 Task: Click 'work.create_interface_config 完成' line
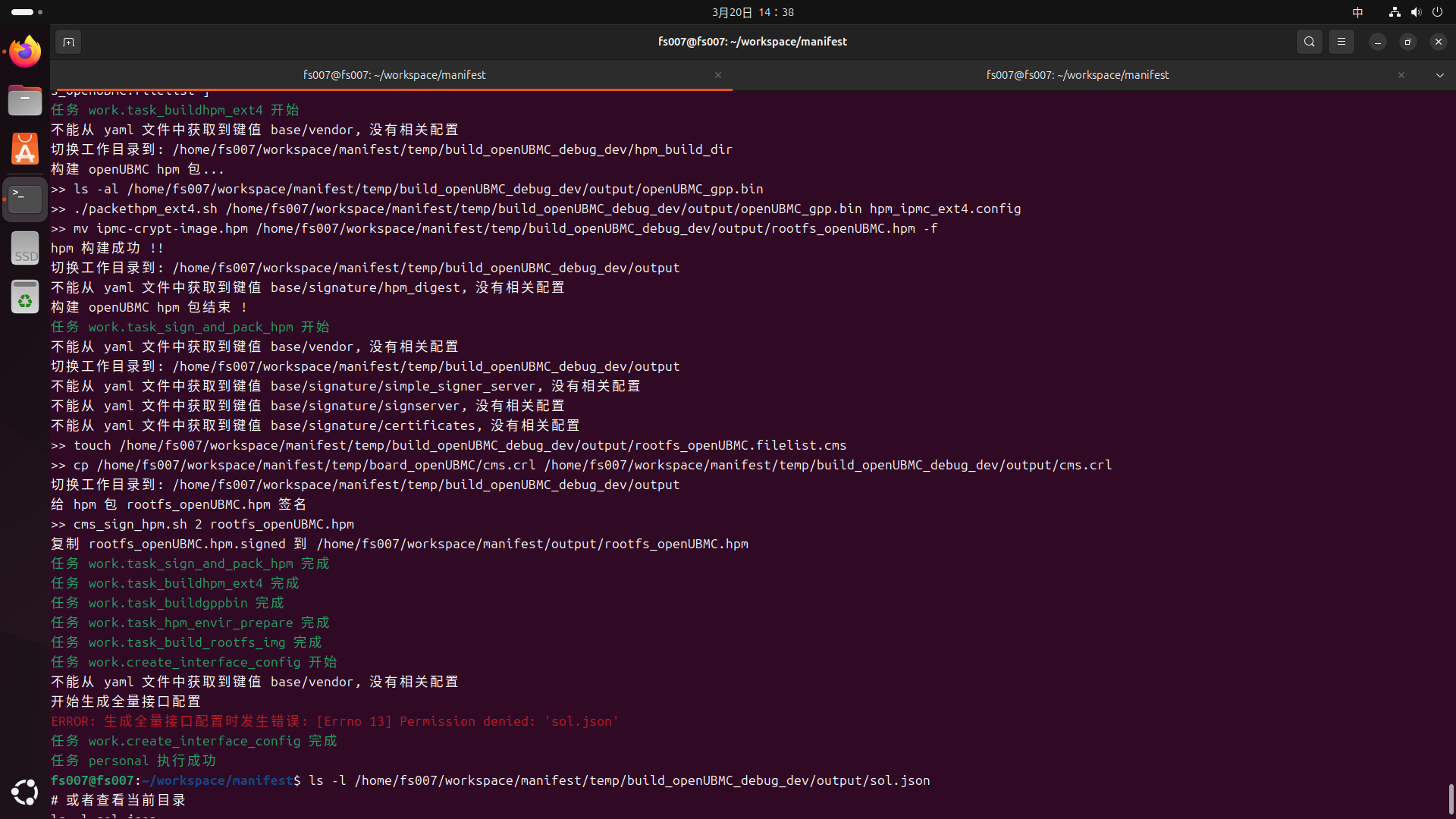[x=193, y=741]
